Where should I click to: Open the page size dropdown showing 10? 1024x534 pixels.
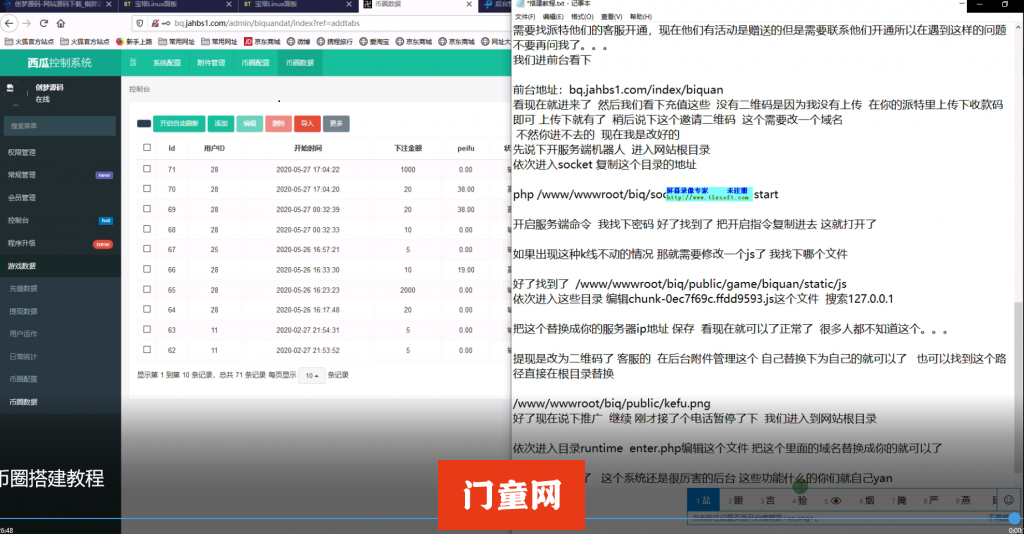tap(313, 375)
